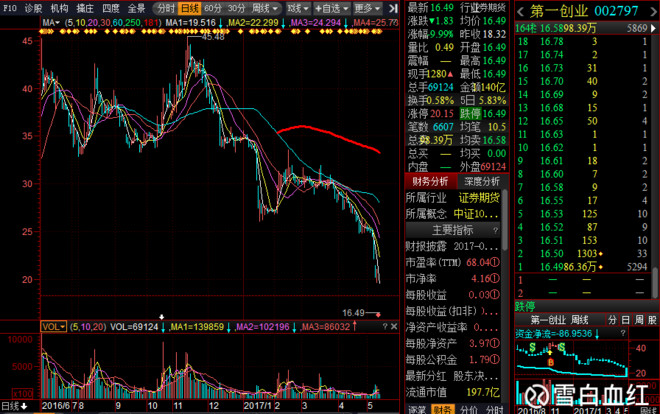Image resolution: width=660 pixels, height=414 pixels.
Task: Click info circle icon next to 市盈率 68.04
Action: (x=495, y=263)
